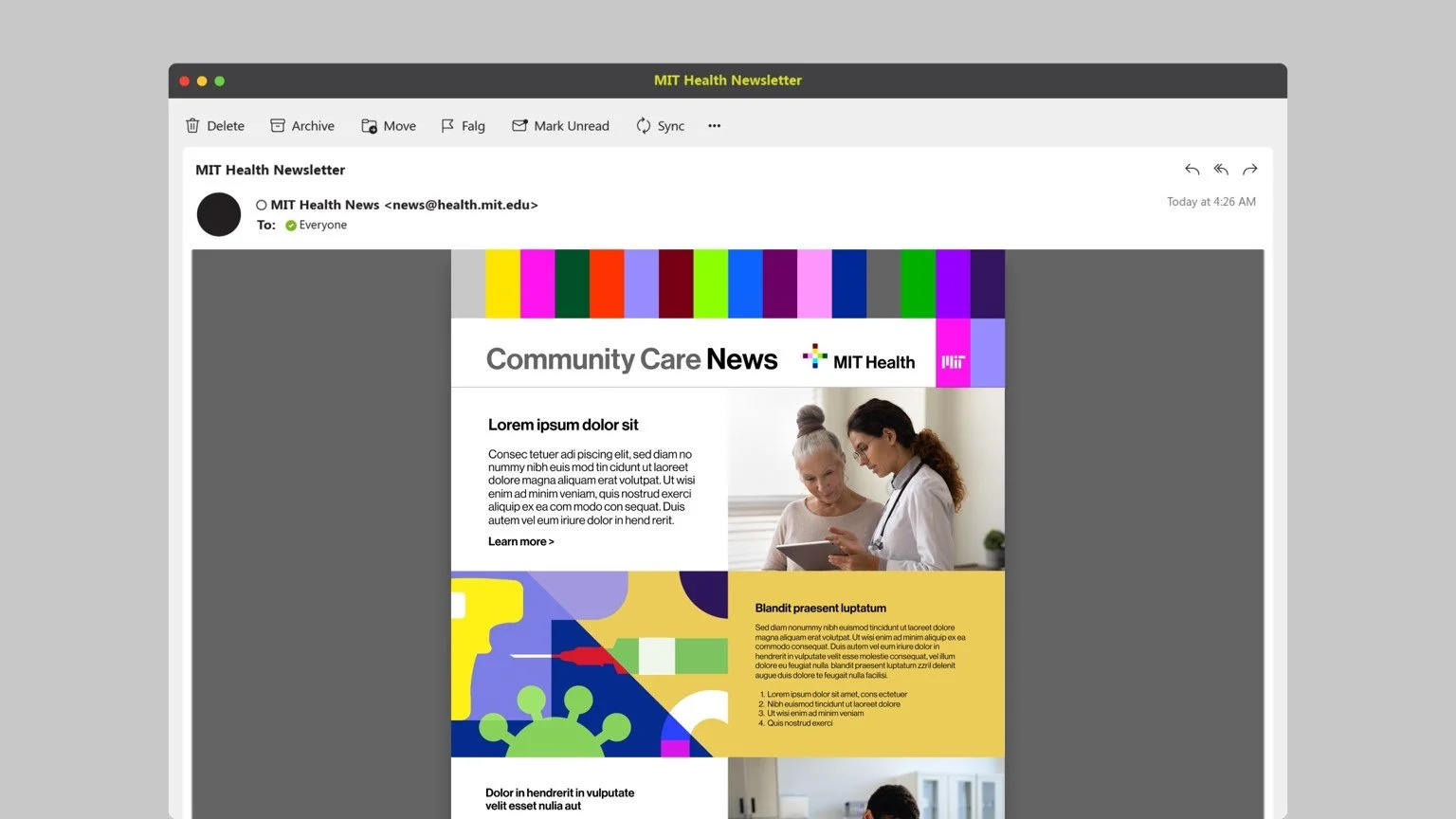The width and height of the screenshot is (1456, 819).
Task: Click the red close window button
Action: coord(185,82)
